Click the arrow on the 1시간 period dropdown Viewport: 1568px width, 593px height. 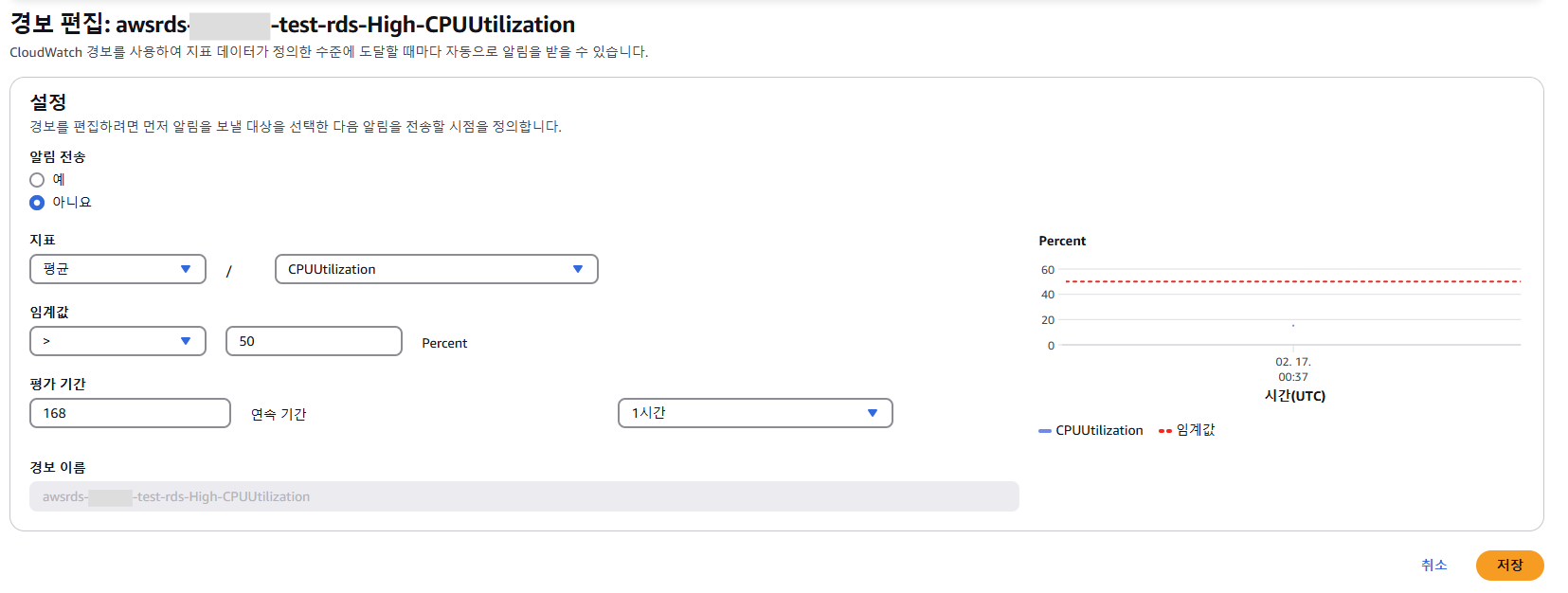pyautogui.click(x=872, y=413)
